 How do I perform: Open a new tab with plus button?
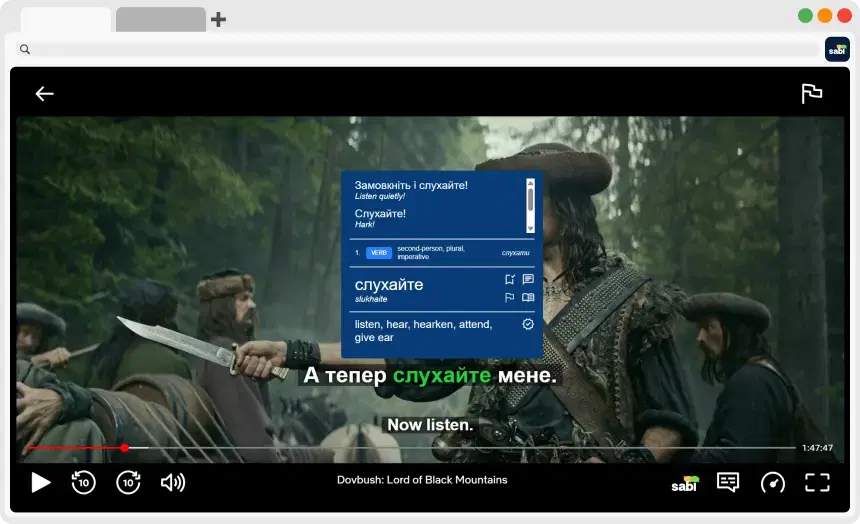tap(218, 20)
